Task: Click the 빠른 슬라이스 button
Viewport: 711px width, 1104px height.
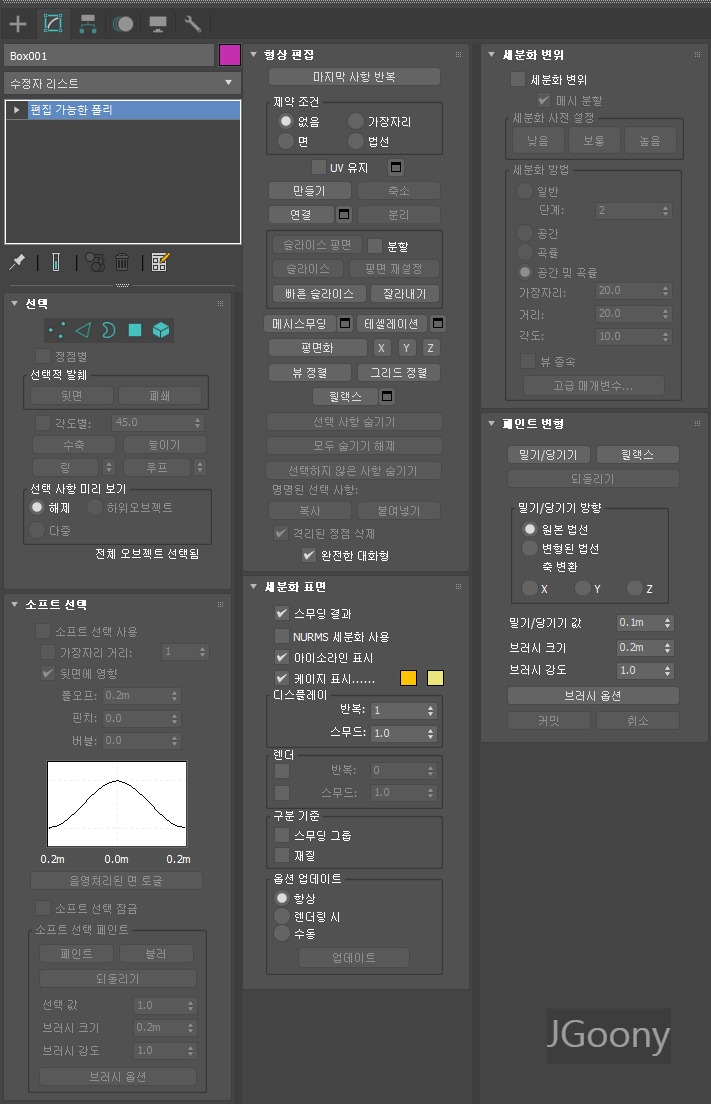Action: tap(319, 294)
